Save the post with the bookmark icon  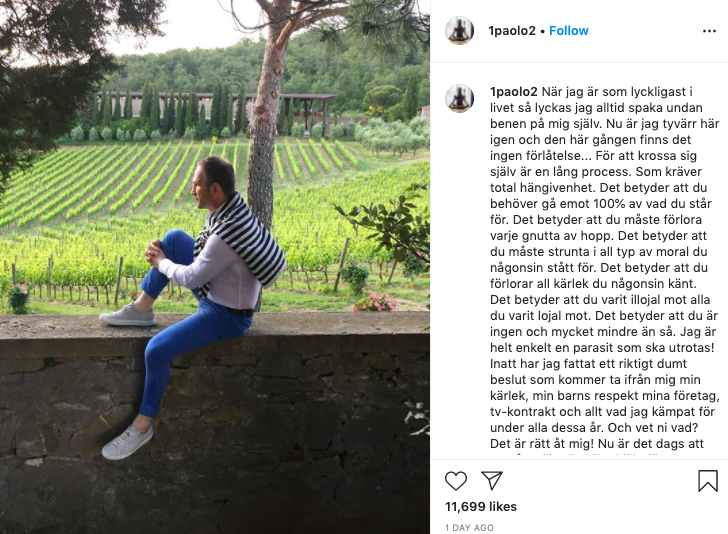pyautogui.click(x=708, y=481)
